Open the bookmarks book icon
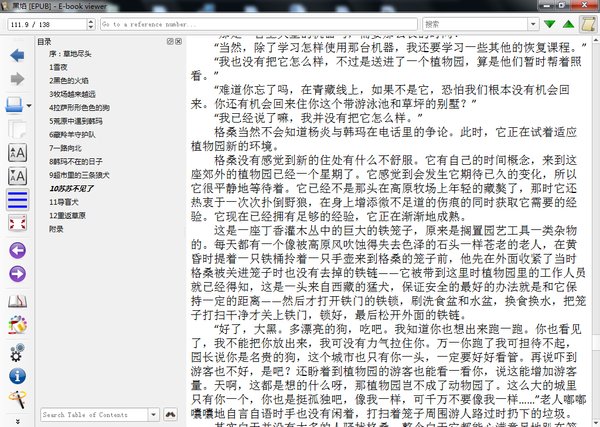Viewport: 600px width, 427px height. tap(17, 302)
